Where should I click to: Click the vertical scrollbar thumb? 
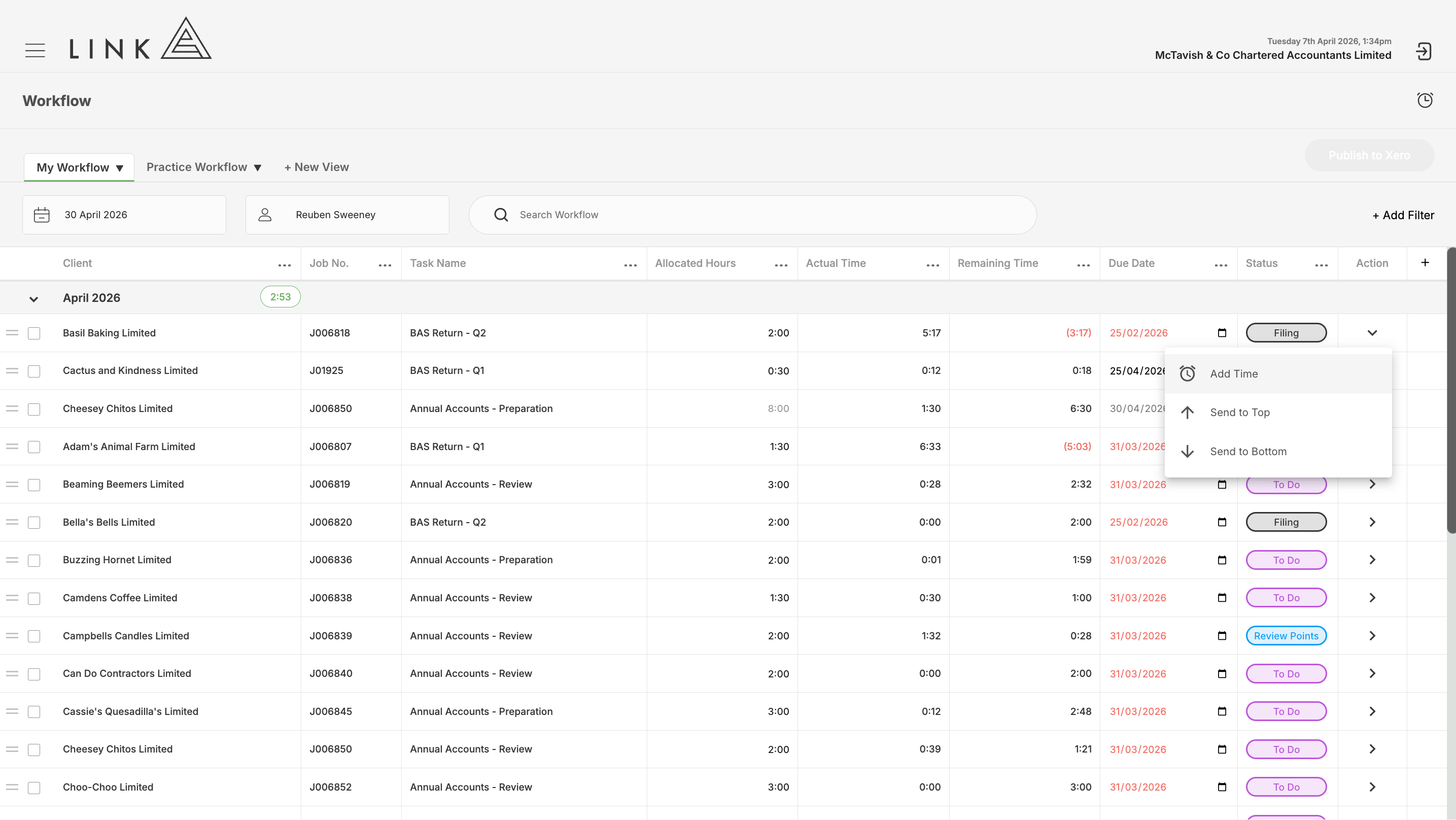[x=1451, y=390]
